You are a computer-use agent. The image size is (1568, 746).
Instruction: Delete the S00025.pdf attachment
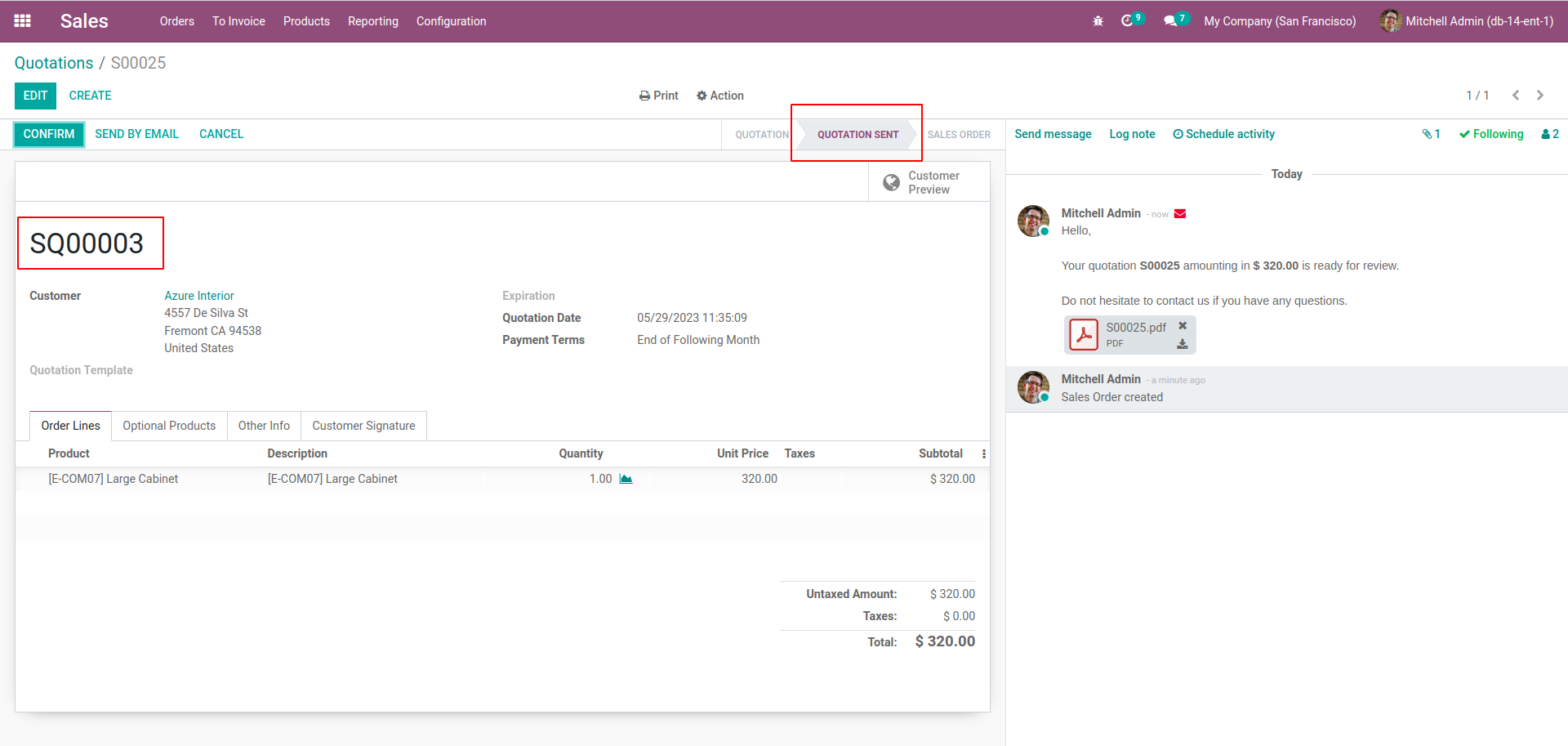click(x=1182, y=326)
